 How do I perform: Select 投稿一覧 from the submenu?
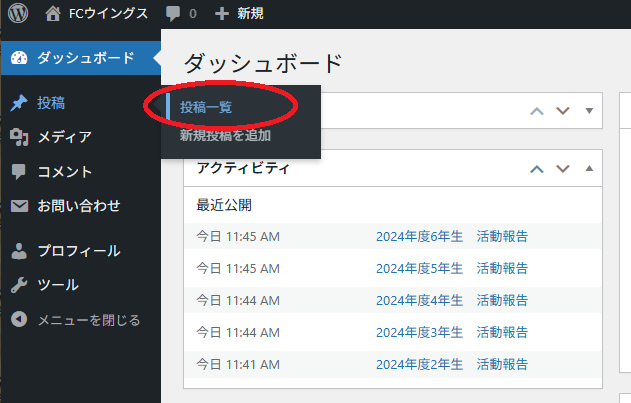click(x=205, y=107)
